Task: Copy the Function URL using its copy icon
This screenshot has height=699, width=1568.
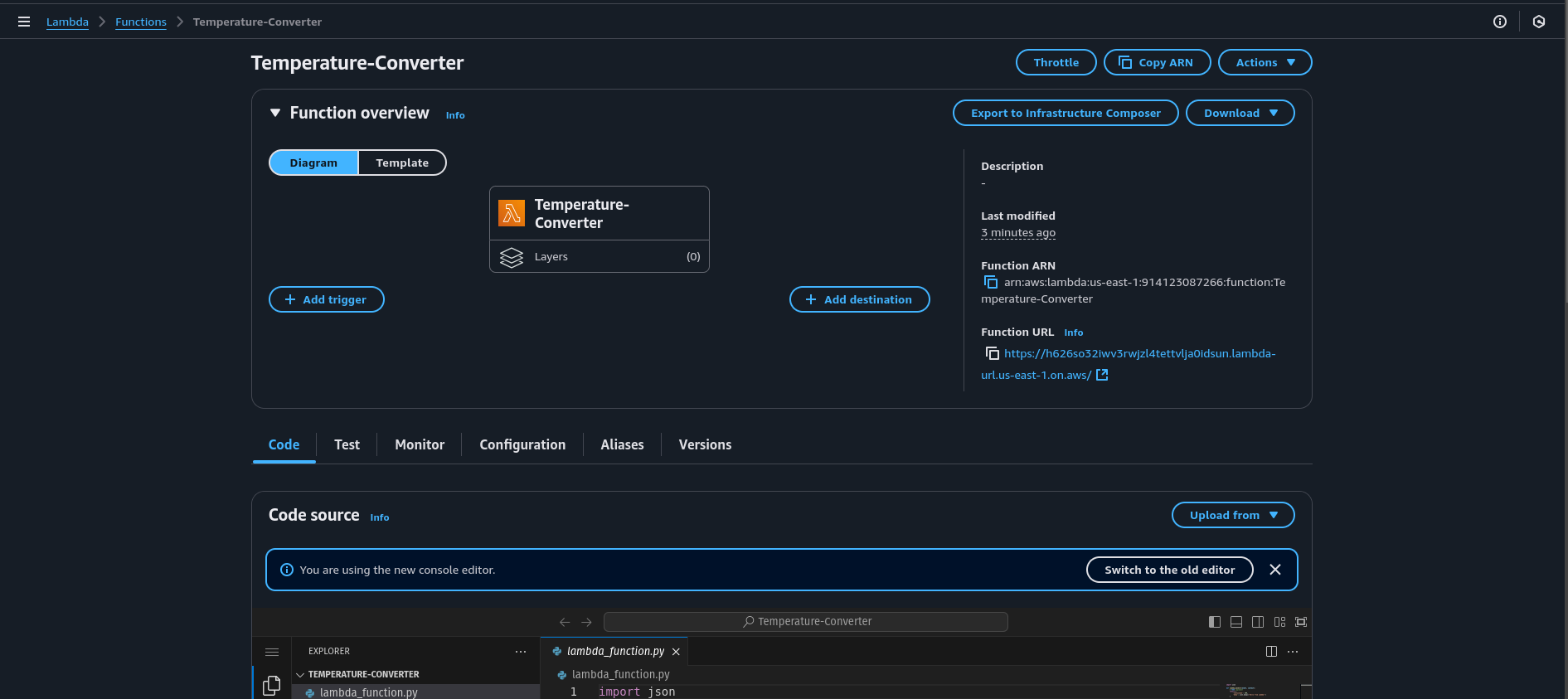Action: (x=992, y=353)
